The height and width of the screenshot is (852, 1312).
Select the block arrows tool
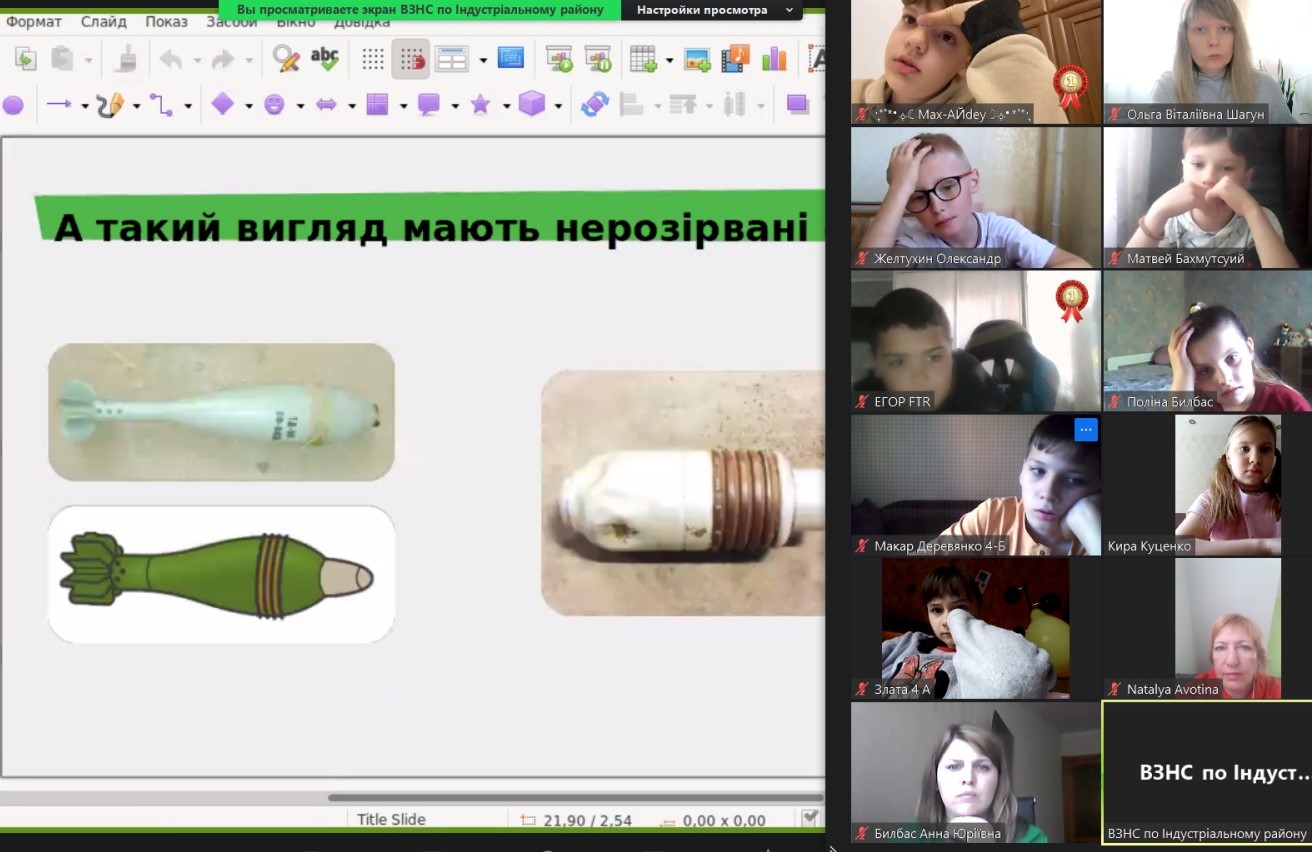tap(326, 105)
